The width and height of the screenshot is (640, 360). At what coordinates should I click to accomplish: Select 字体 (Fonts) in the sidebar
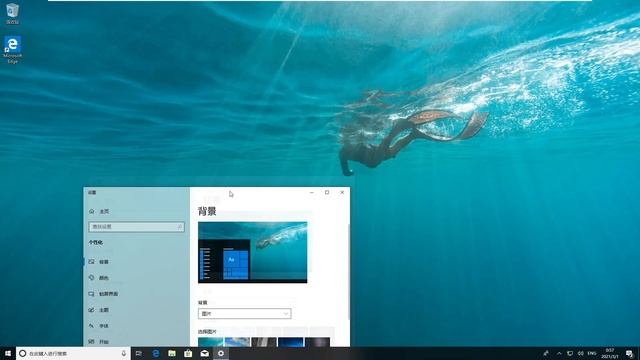pyautogui.click(x=136, y=326)
